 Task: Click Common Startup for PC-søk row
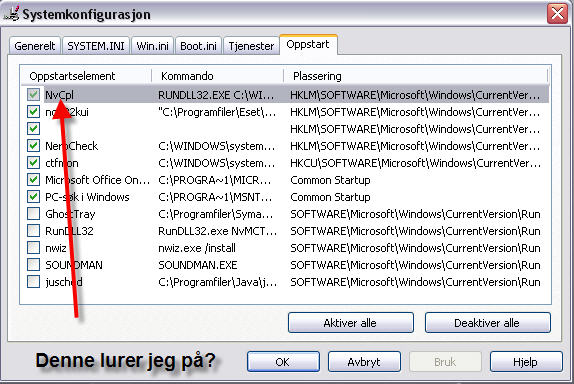pyautogui.click(x=330, y=197)
